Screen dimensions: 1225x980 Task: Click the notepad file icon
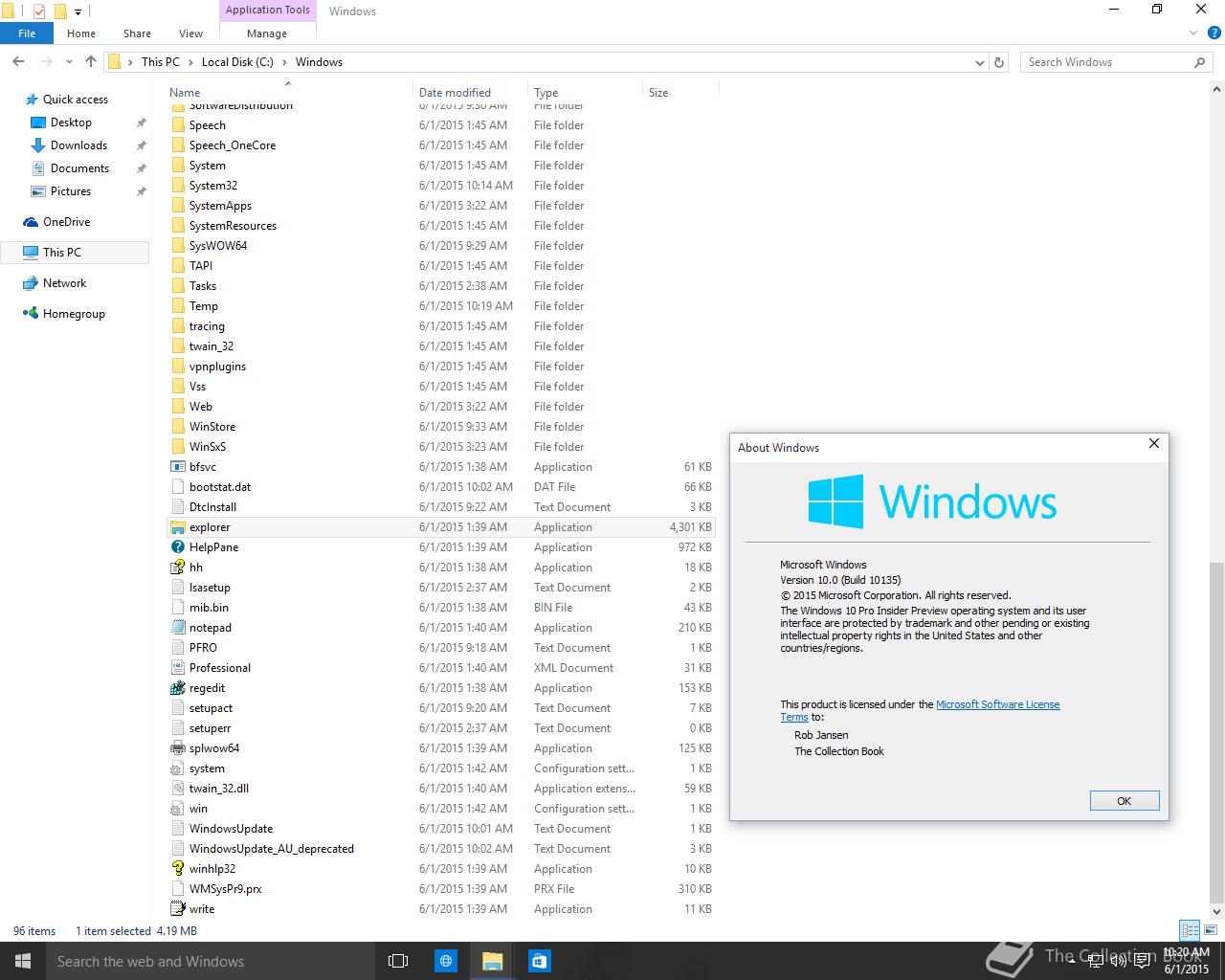[177, 628]
